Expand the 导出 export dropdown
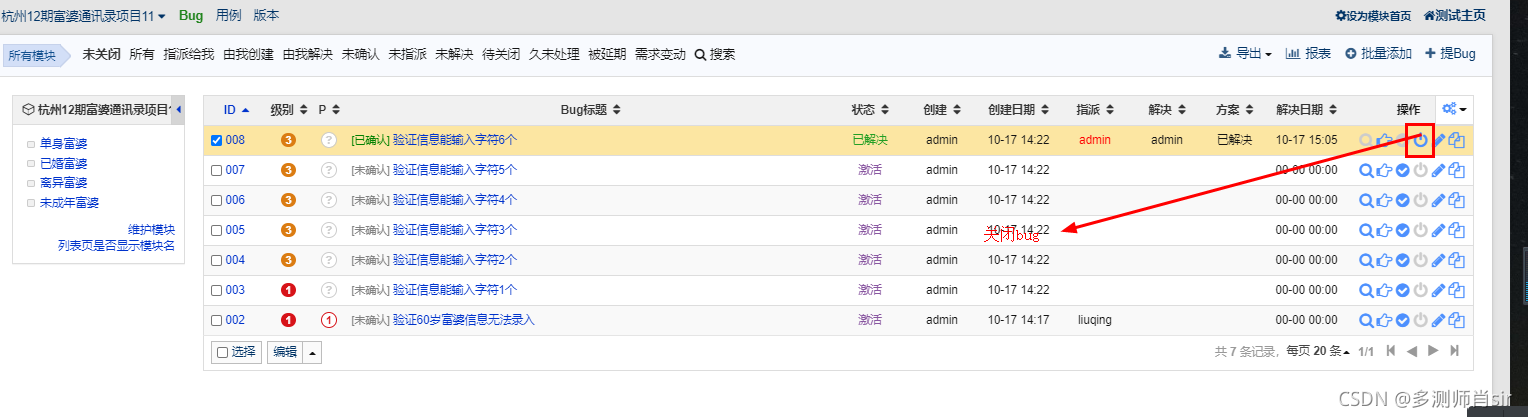The height and width of the screenshot is (417, 1528). pos(1245,54)
